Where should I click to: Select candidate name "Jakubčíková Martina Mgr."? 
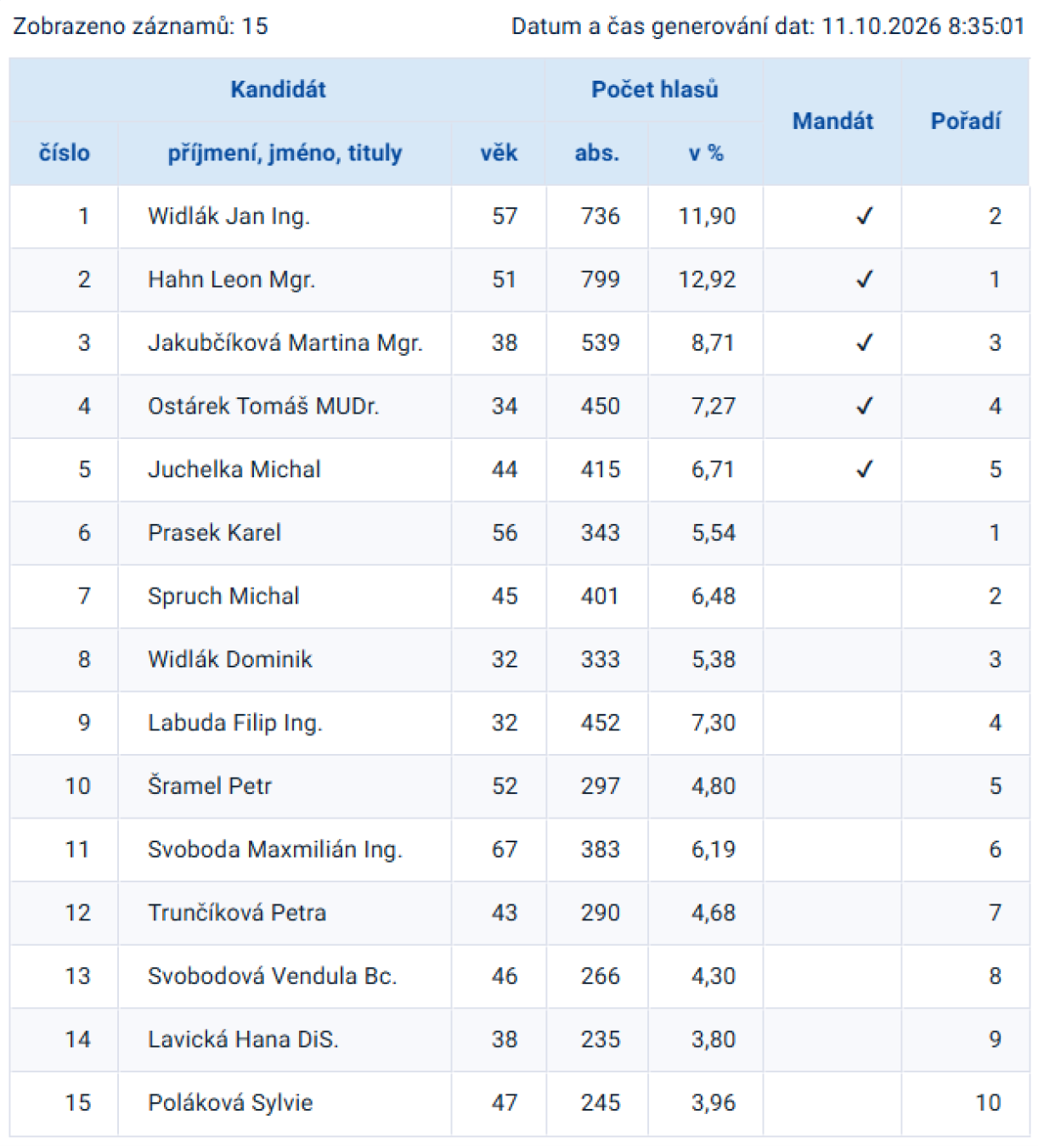285,343
